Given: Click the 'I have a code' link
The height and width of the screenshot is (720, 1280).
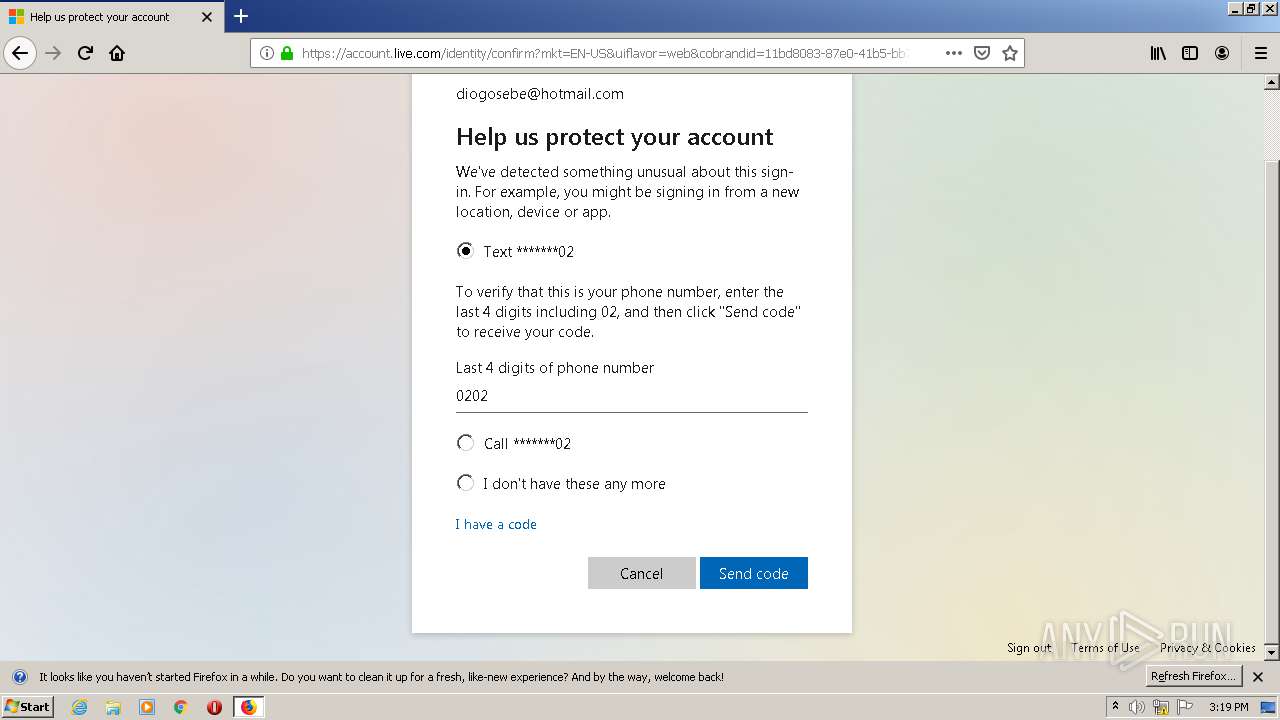Looking at the screenshot, I should click(496, 524).
